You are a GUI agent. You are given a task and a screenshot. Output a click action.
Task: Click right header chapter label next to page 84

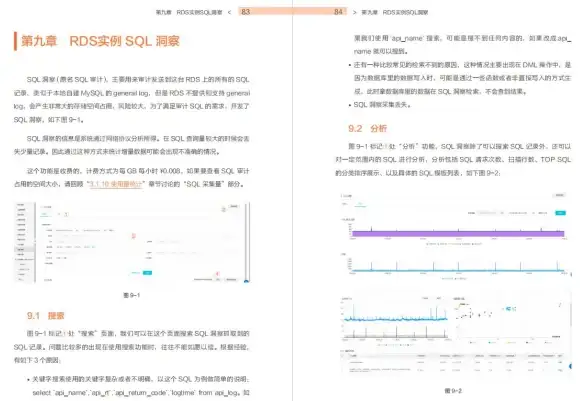point(394,12)
